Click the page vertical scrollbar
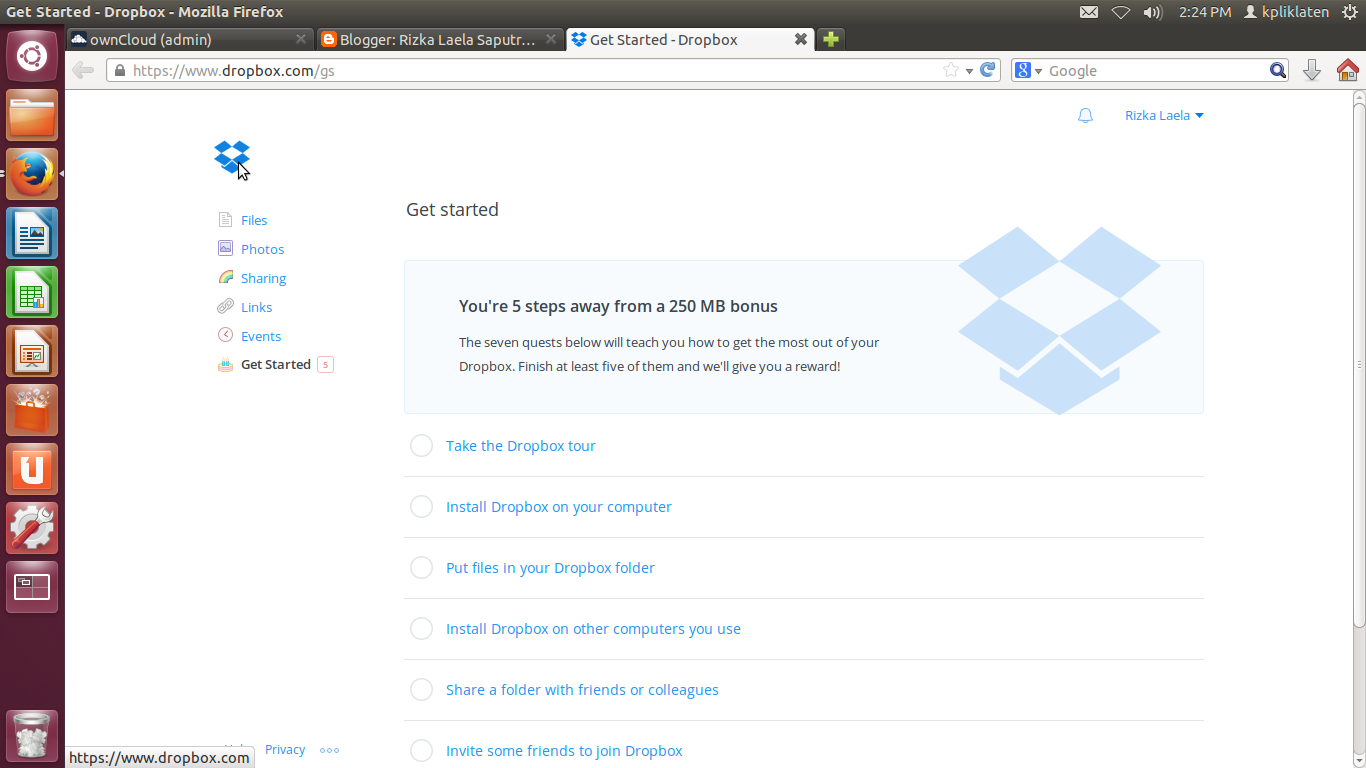 point(1359,367)
